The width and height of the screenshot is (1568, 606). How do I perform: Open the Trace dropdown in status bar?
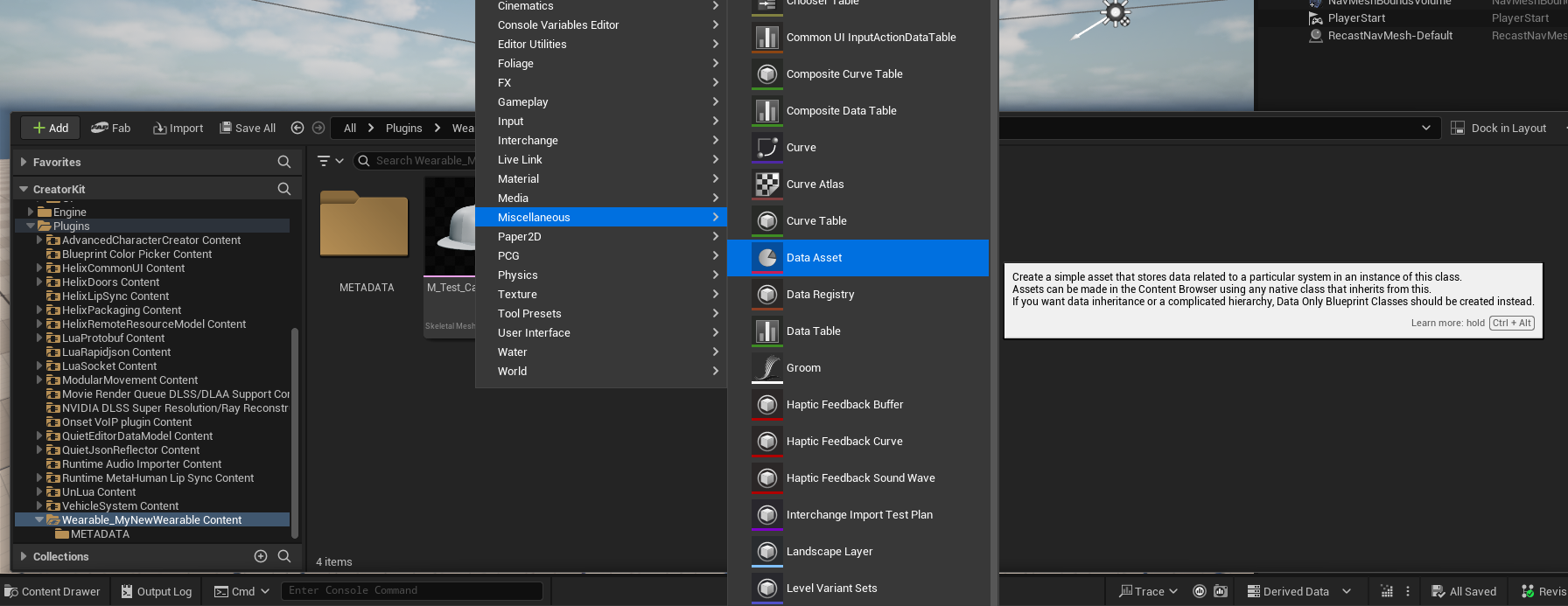pyautogui.click(x=1149, y=591)
